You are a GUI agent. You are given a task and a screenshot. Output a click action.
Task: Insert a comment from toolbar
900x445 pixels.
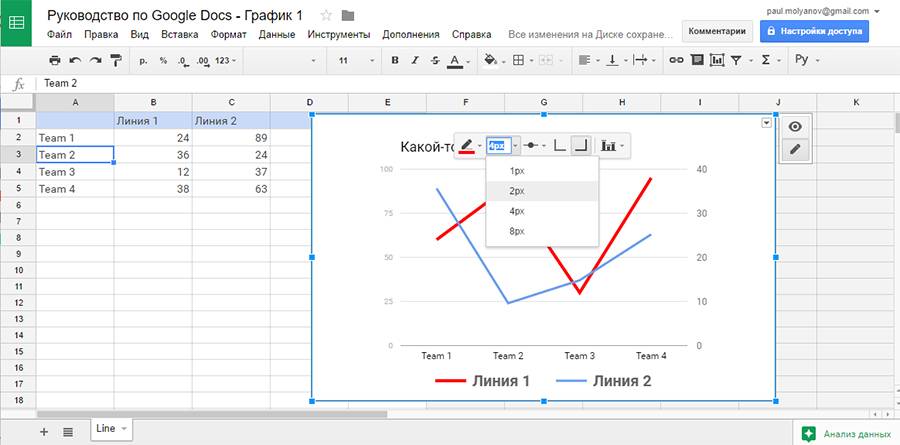696,60
